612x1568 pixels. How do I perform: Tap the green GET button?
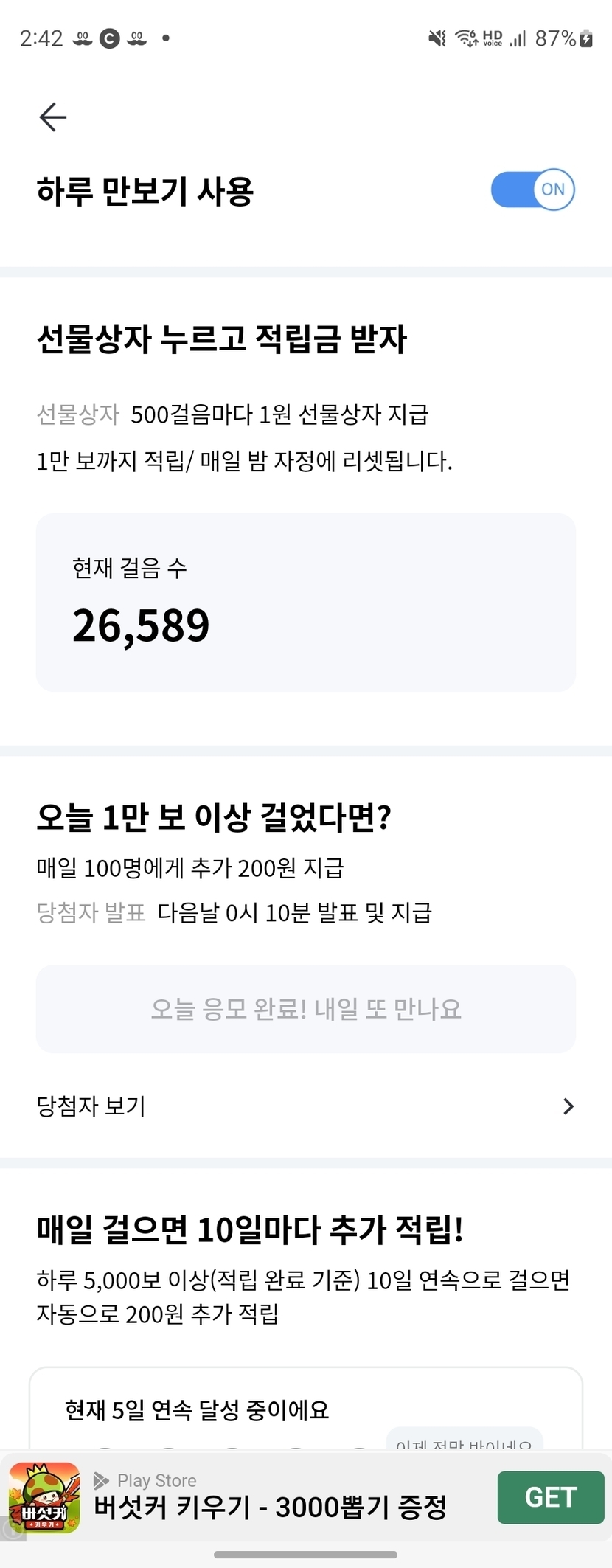(550, 1498)
